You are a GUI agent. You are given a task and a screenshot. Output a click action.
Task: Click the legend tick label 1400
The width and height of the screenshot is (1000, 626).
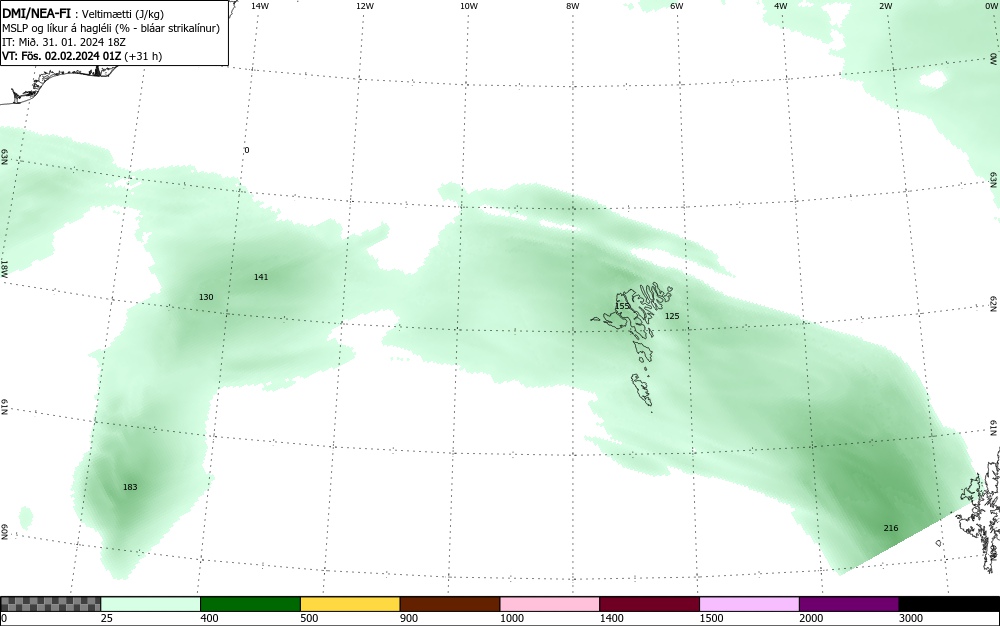click(x=612, y=618)
